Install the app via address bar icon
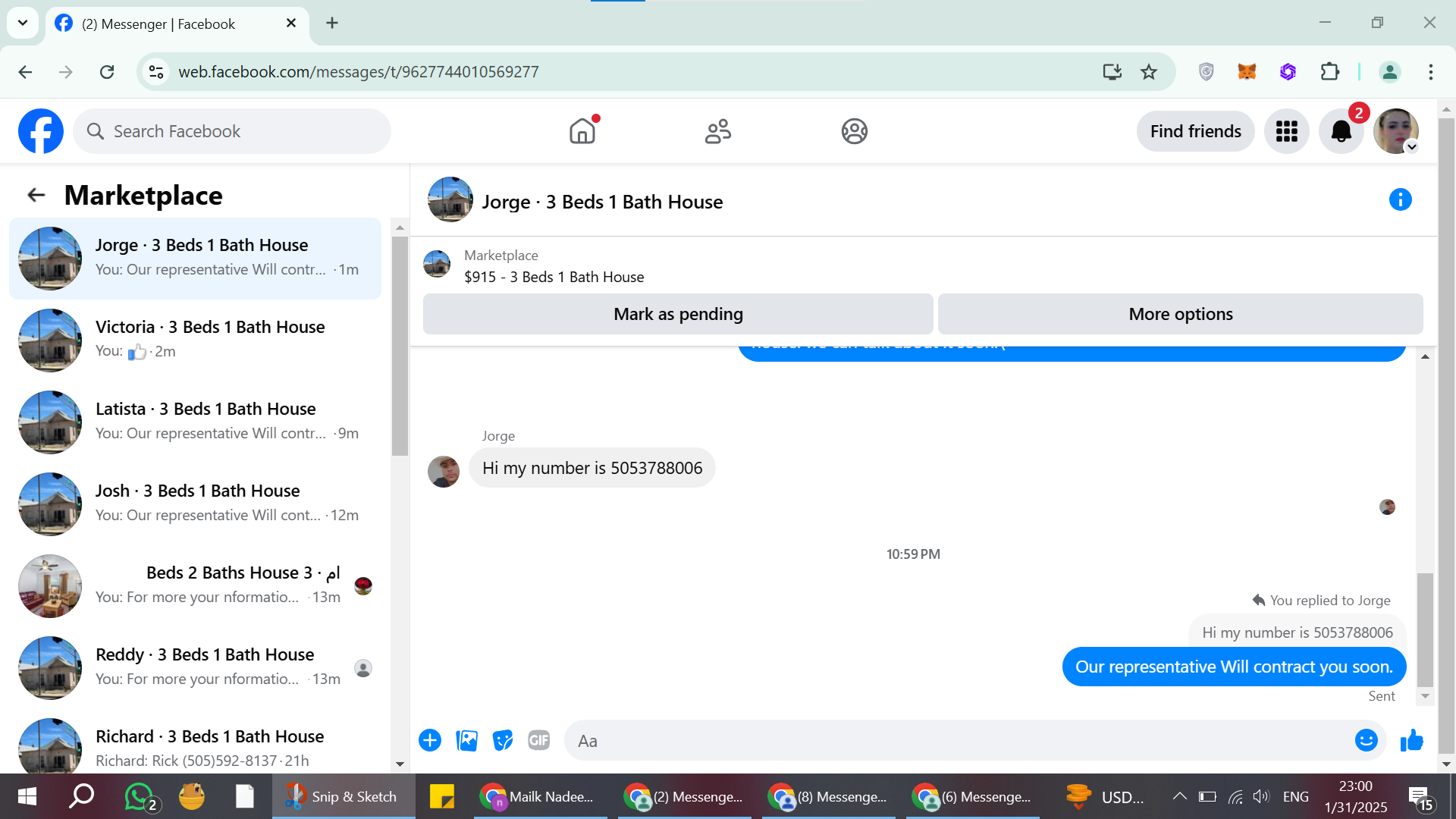1456x819 pixels. [x=1112, y=72]
